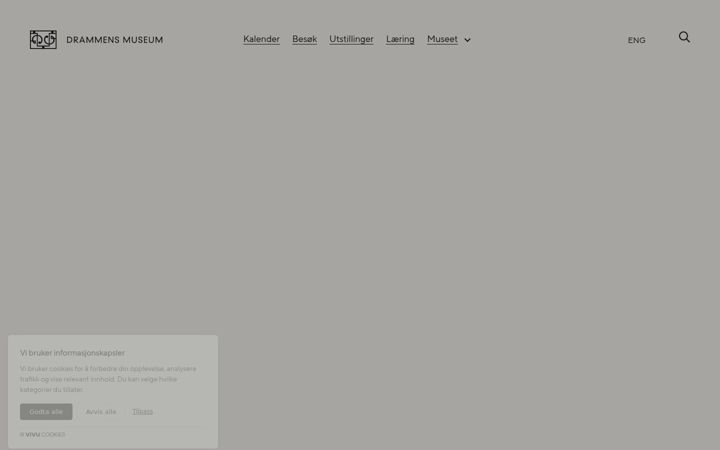The image size is (720, 450).
Task: Open the Utstillinger menu item
Action: coord(351,39)
